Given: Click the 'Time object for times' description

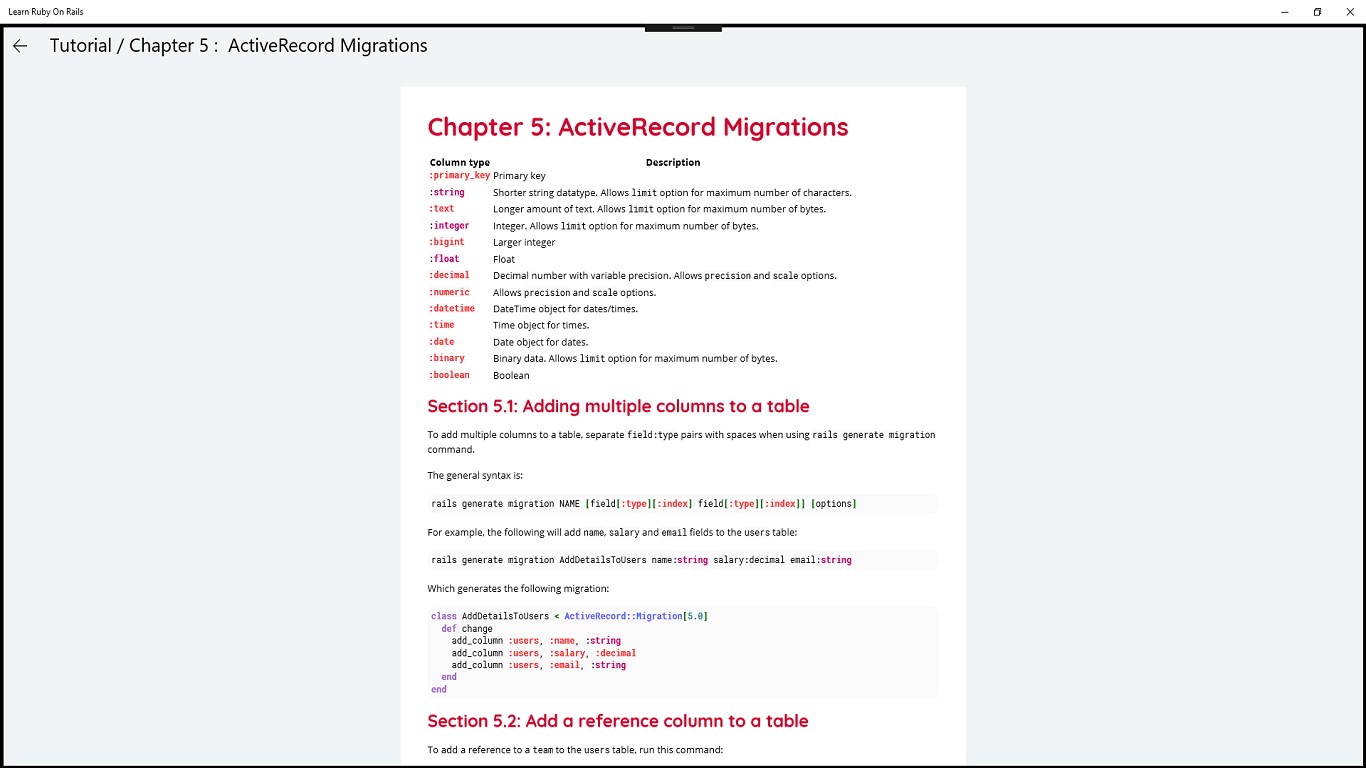Looking at the screenshot, I should [541, 325].
